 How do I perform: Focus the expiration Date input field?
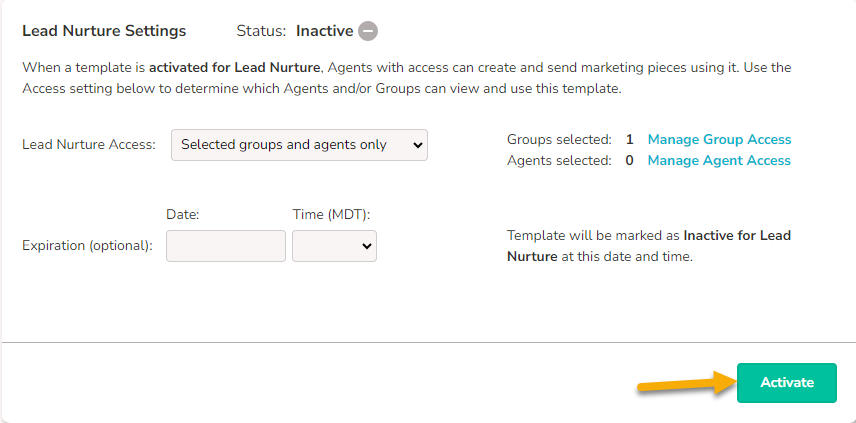pos(225,246)
